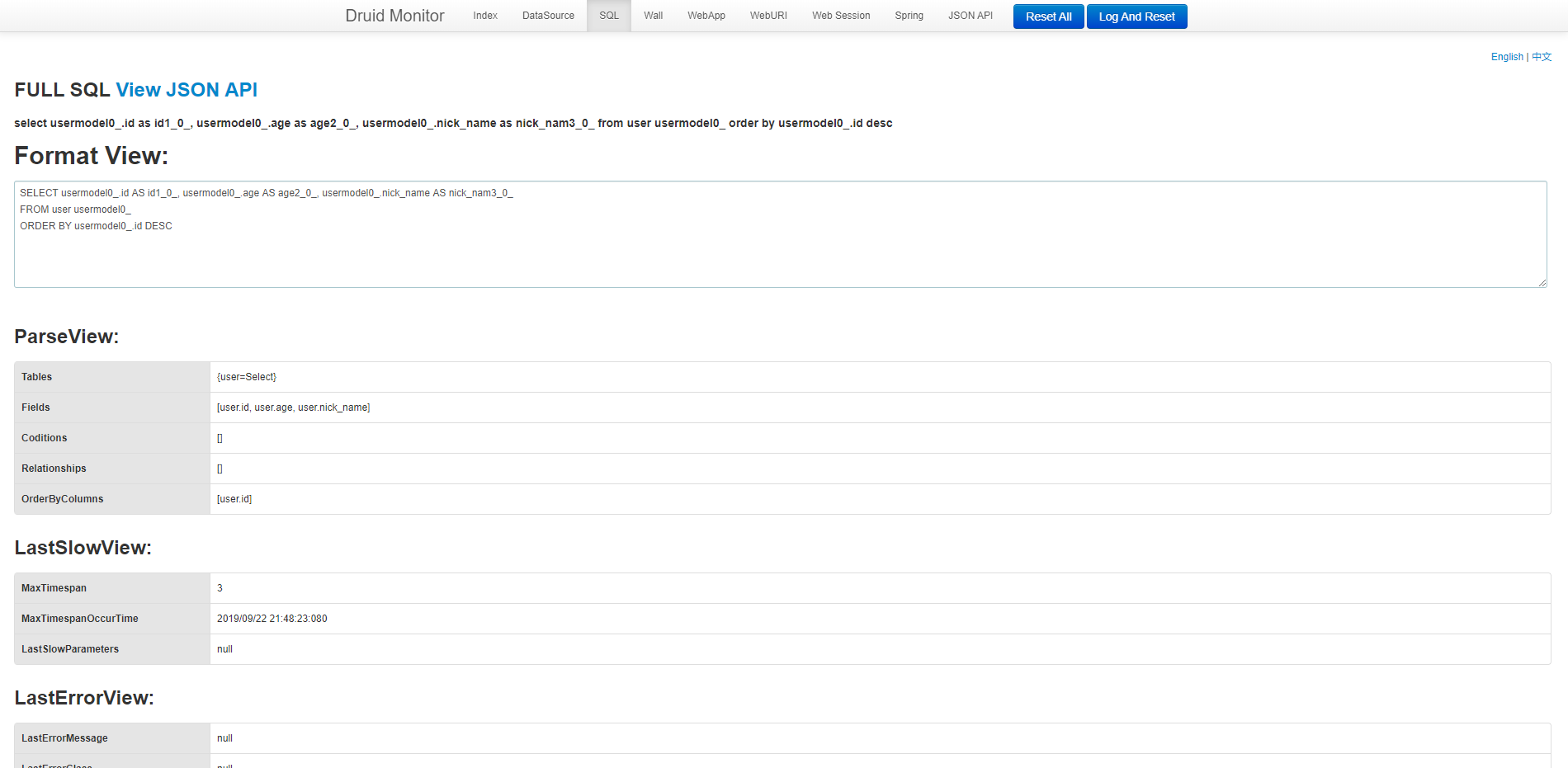Go to the WebApp tab
Viewport: 1568px width, 768px height.
[706, 16]
